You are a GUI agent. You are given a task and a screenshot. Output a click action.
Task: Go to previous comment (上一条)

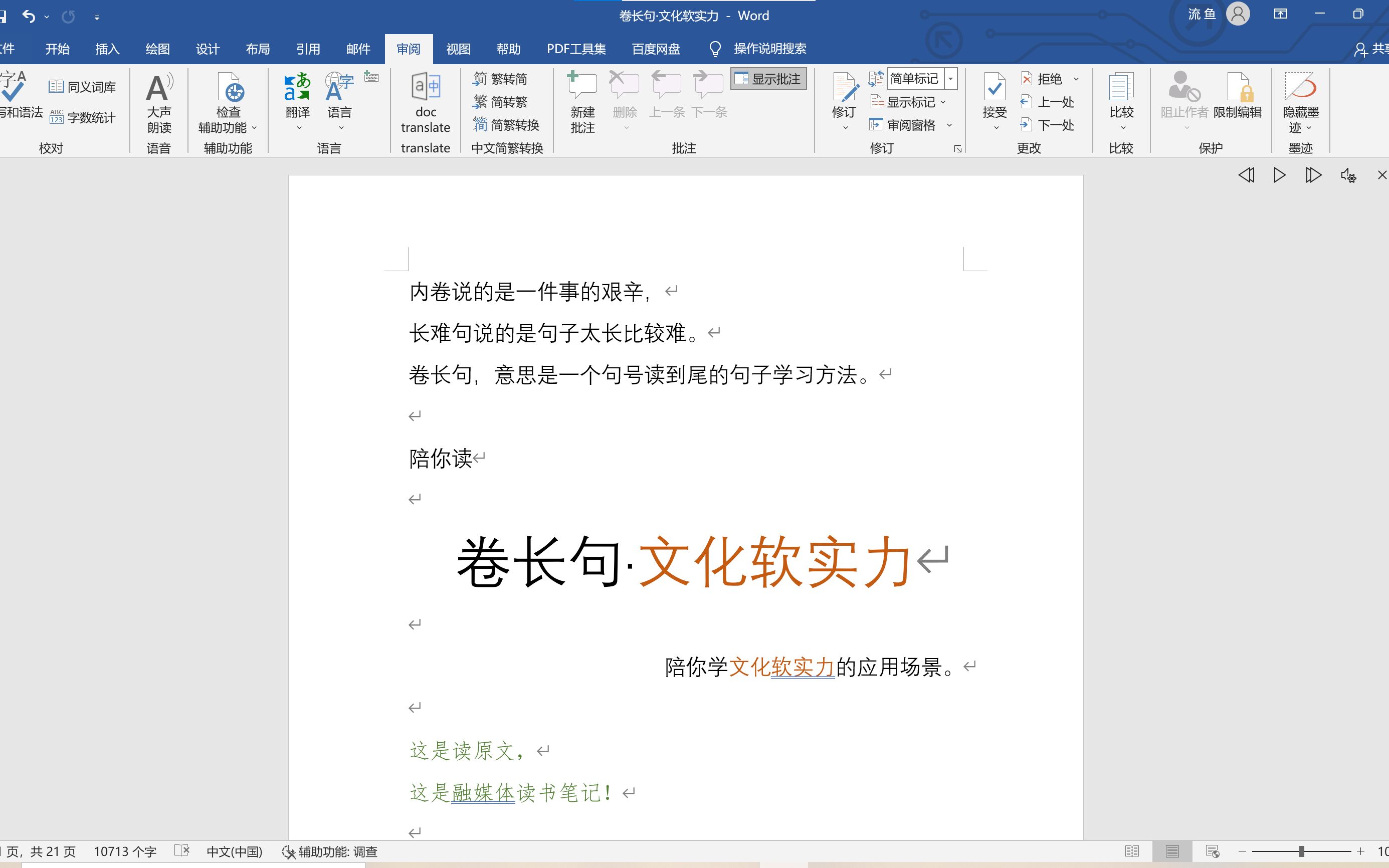click(x=667, y=95)
